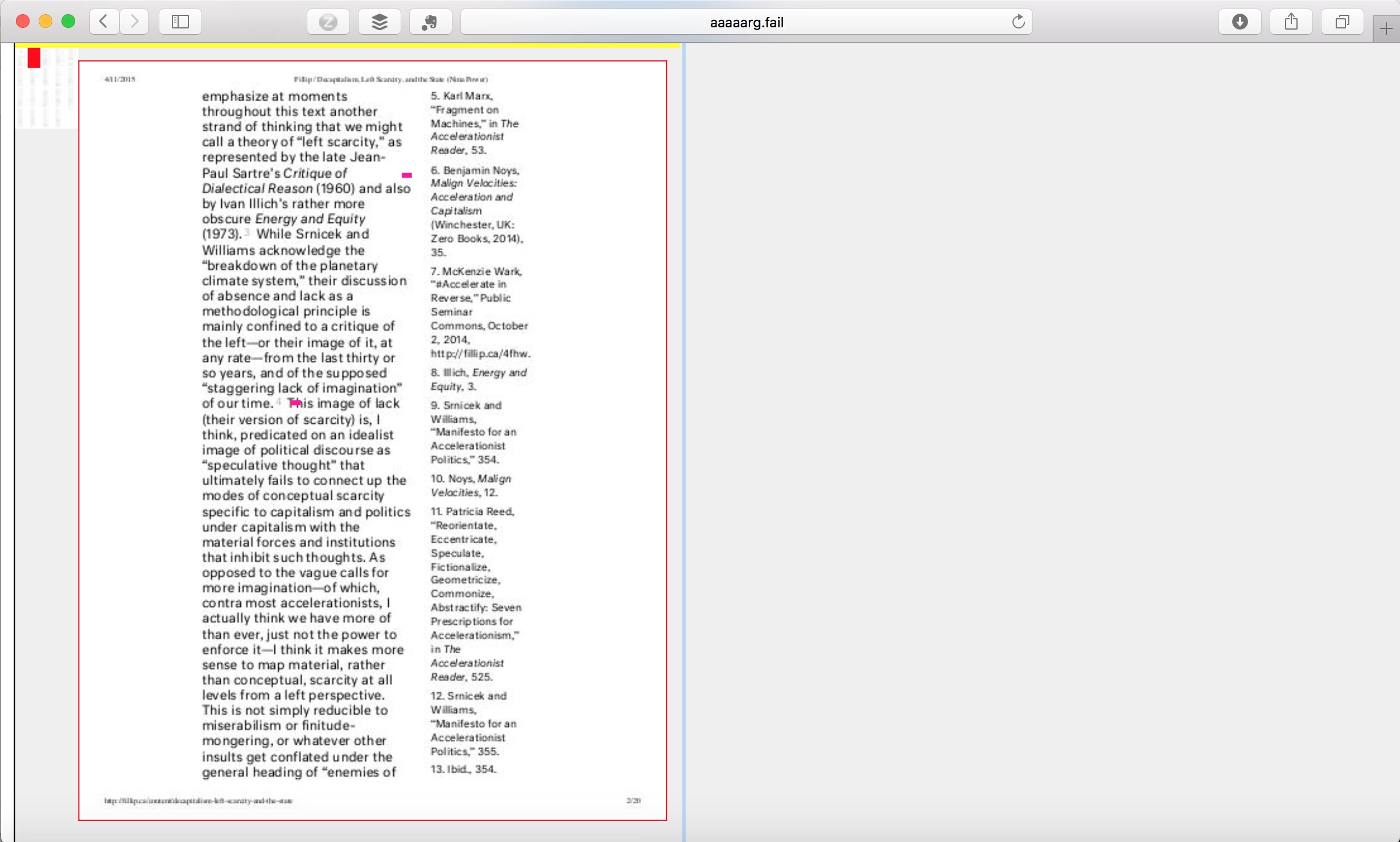The image size is (1400, 842).
Task: Reload the aaaaarg.fail page
Action: coord(1018,22)
